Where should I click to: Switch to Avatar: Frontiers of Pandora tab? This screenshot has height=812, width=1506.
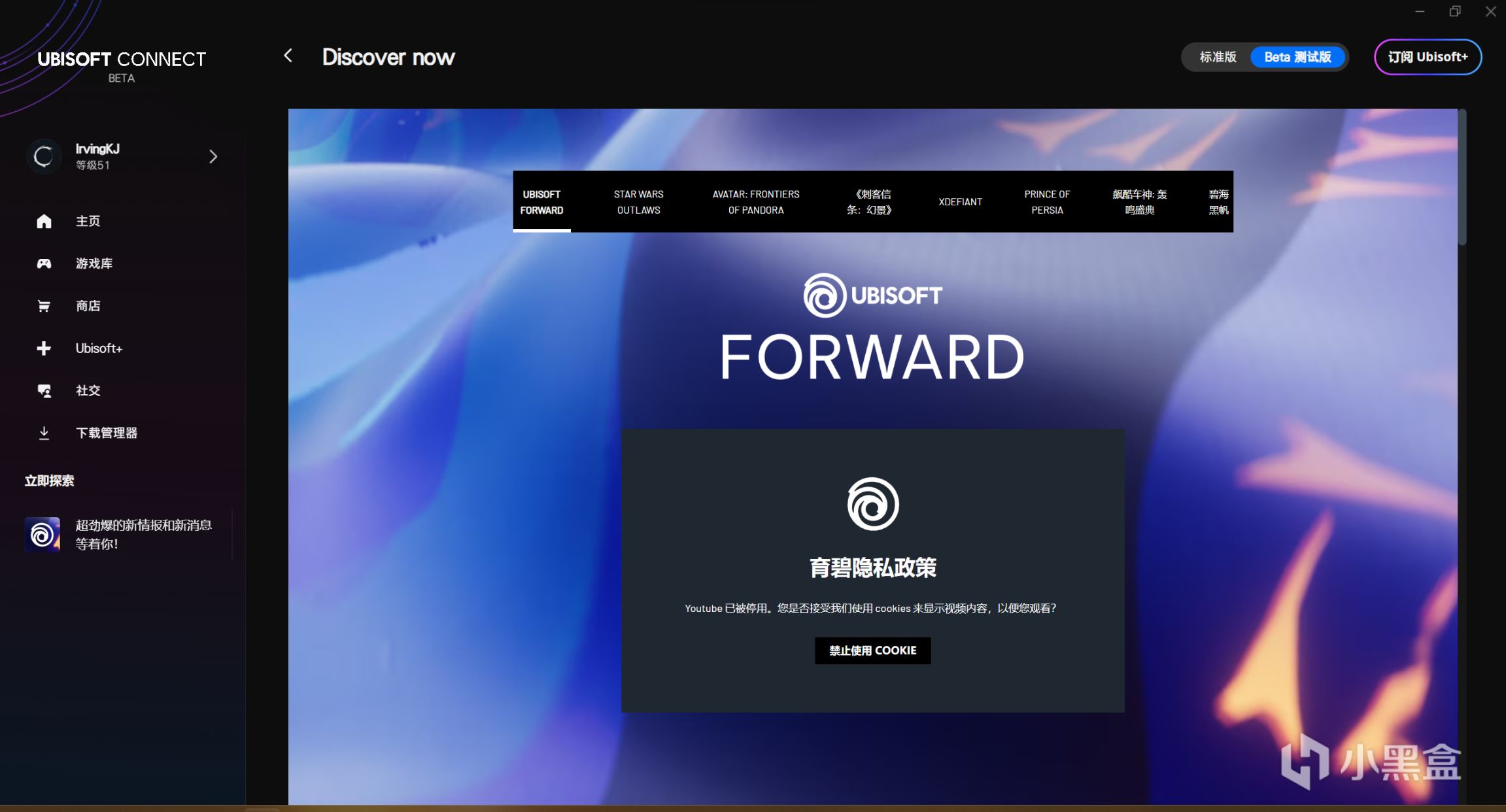tap(755, 202)
